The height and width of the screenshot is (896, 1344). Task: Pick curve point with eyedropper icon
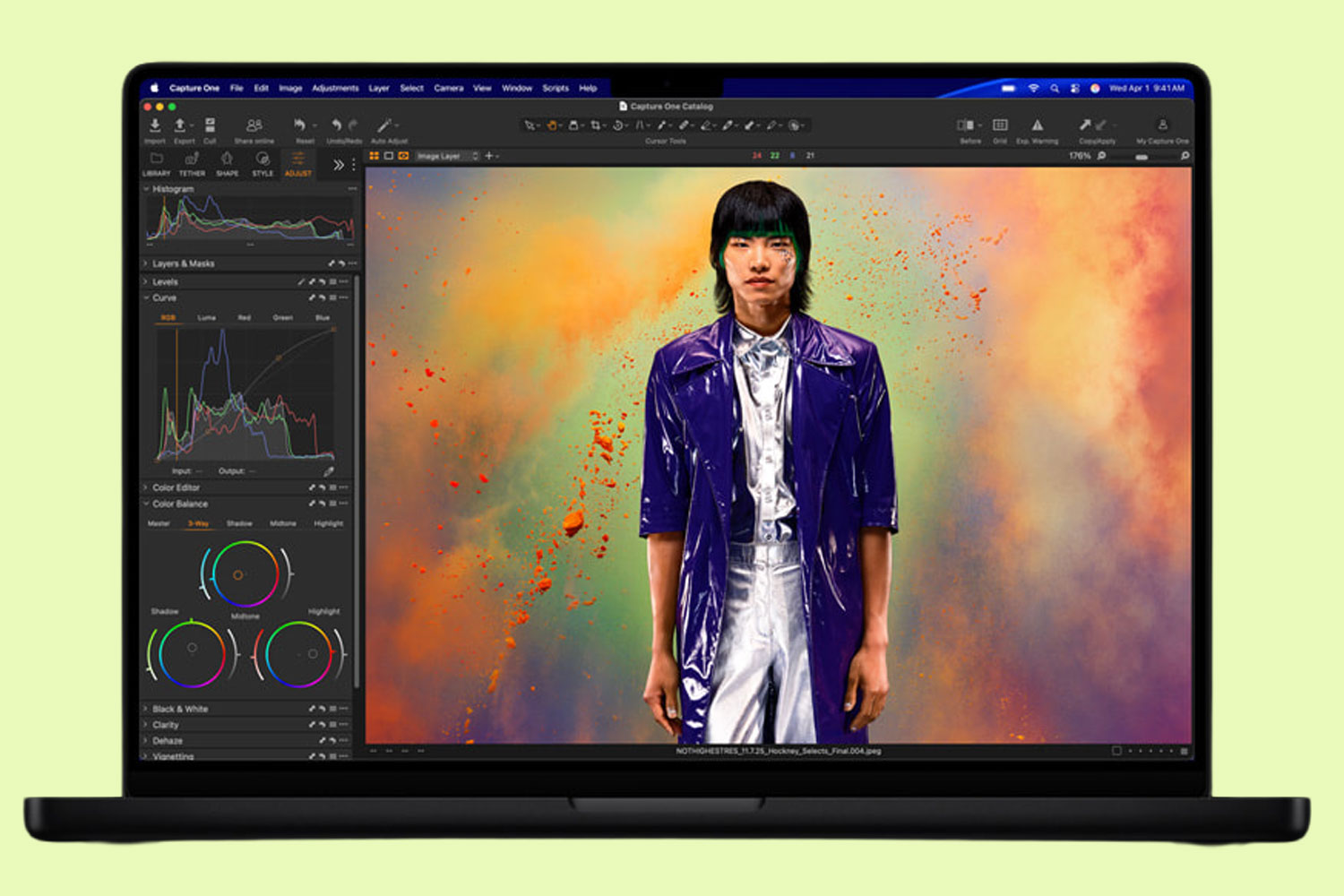pyautogui.click(x=328, y=470)
